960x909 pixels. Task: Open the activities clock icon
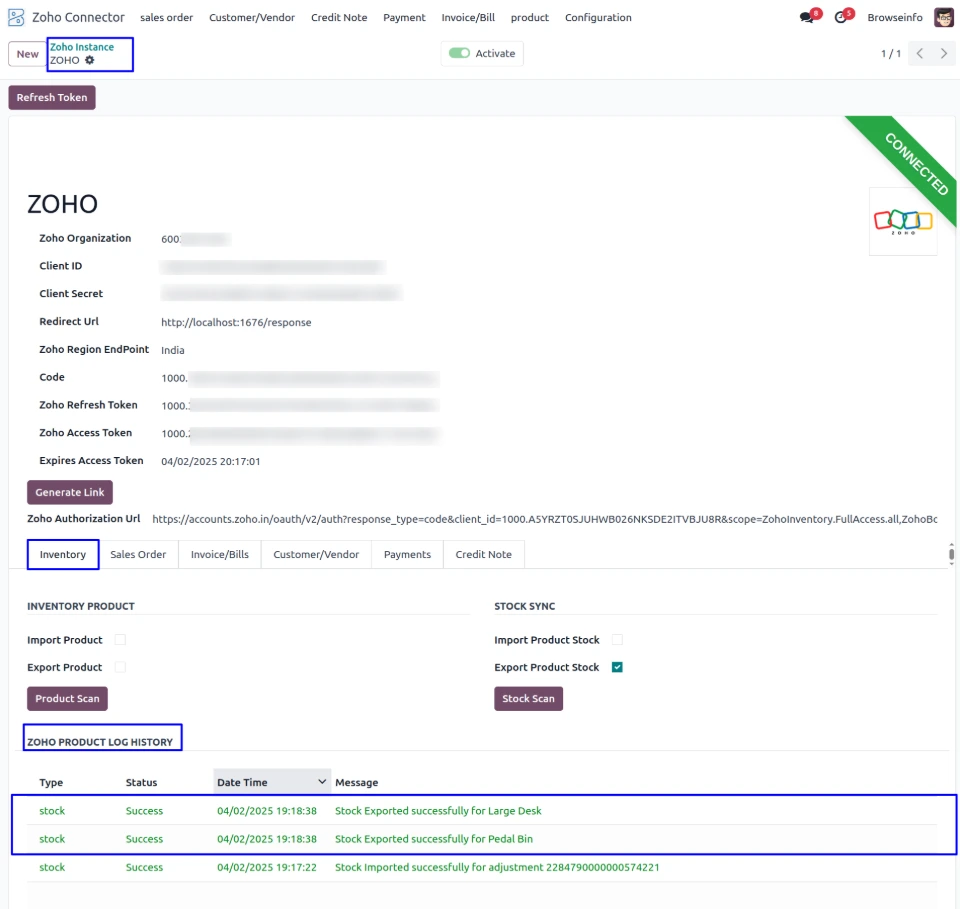(x=841, y=18)
